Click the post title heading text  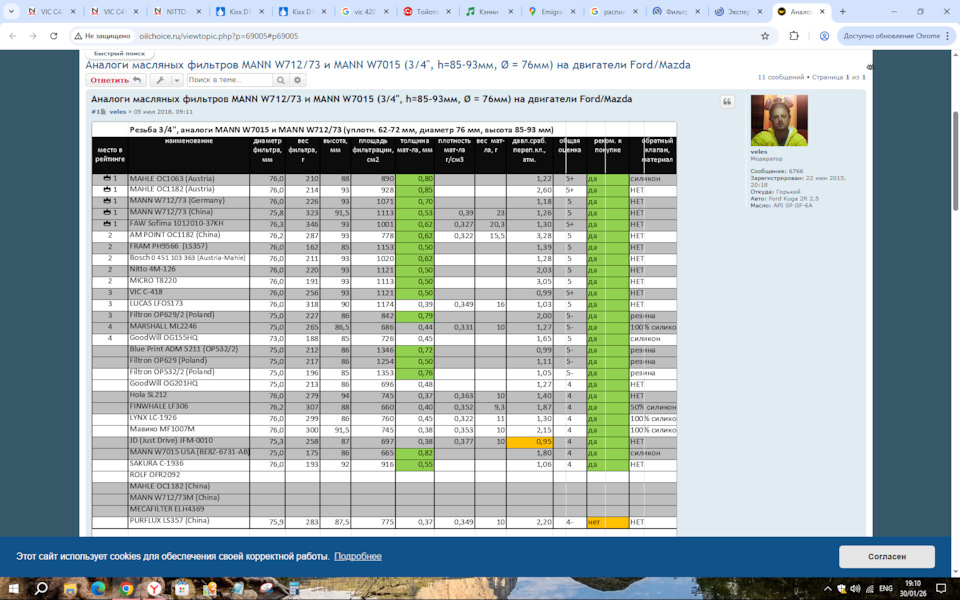coord(362,99)
